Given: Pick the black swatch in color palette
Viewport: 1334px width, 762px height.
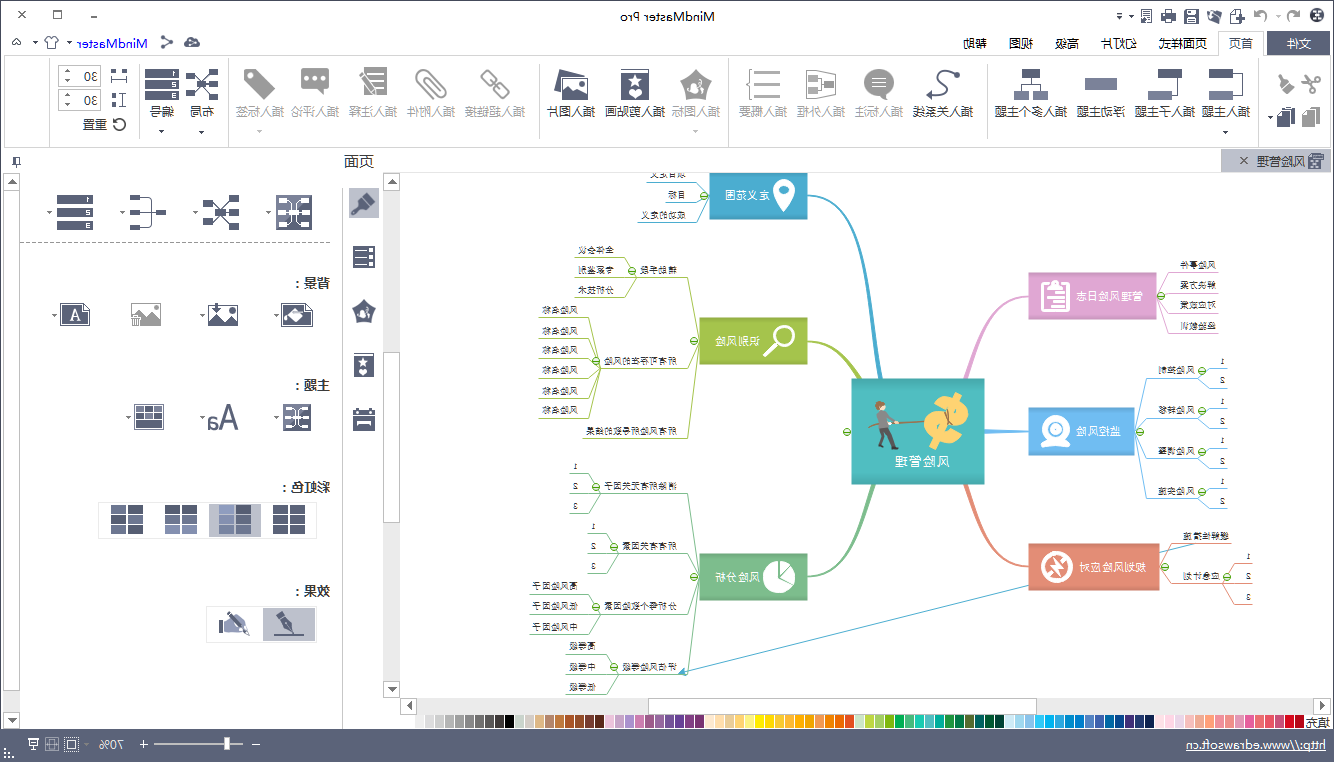Looking at the screenshot, I should click(509, 721).
